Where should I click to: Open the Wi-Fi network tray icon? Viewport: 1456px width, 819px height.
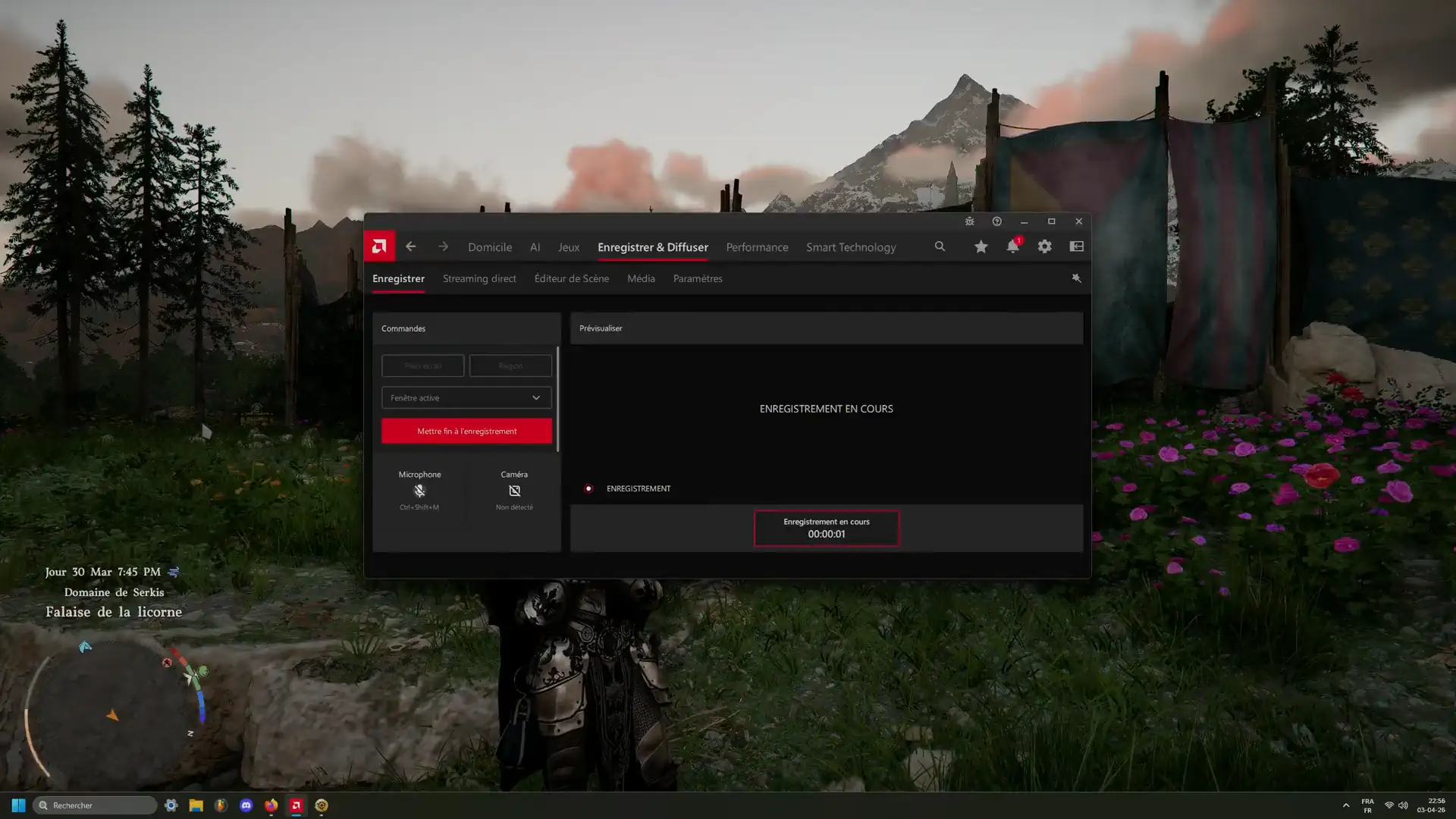point(1389,805)
